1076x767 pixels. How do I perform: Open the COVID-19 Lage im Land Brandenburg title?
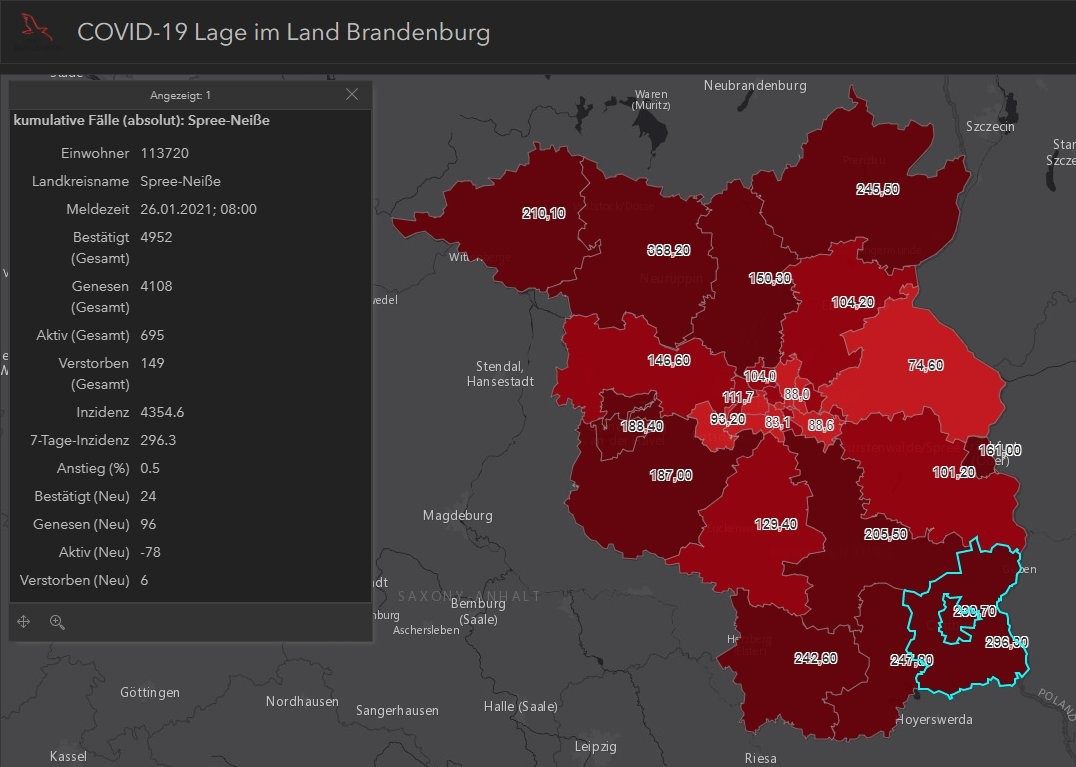pos(283,32)
